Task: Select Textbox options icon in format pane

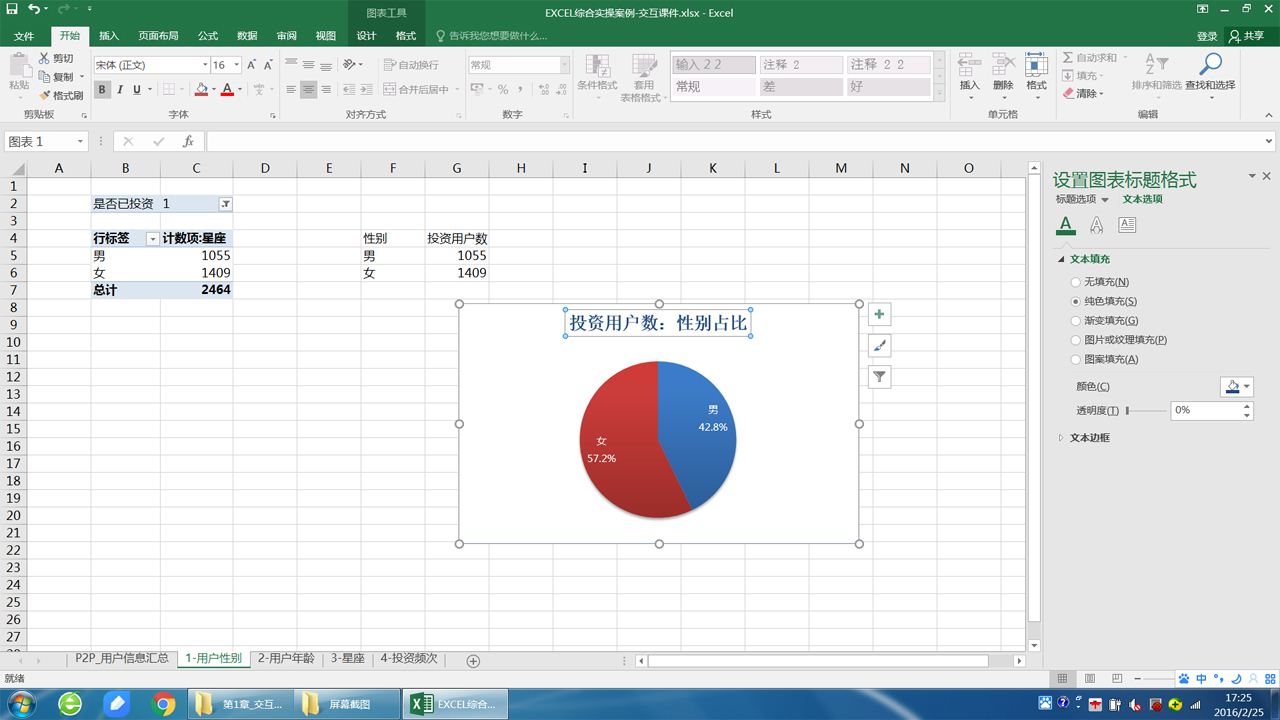Action: [1127, 225]
